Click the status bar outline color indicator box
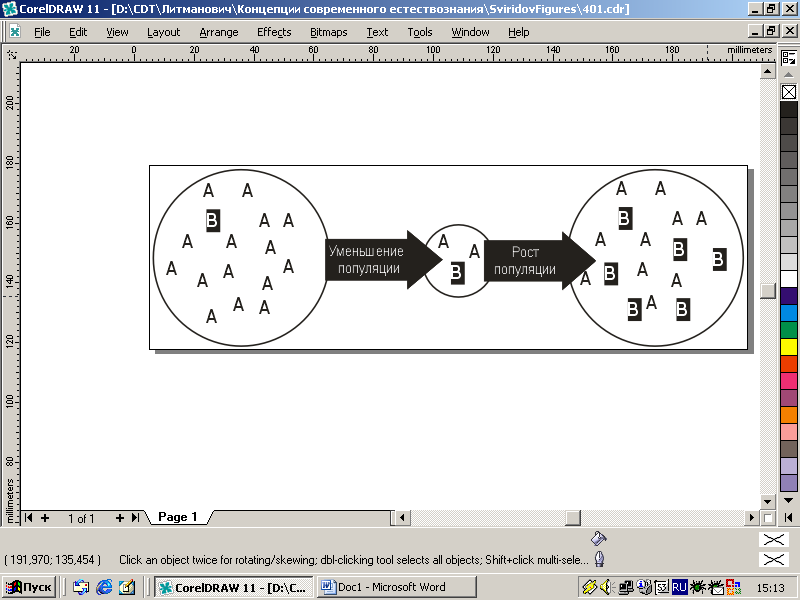The height and width of the screenshot is (600, 800). click(x=773, y=560)
